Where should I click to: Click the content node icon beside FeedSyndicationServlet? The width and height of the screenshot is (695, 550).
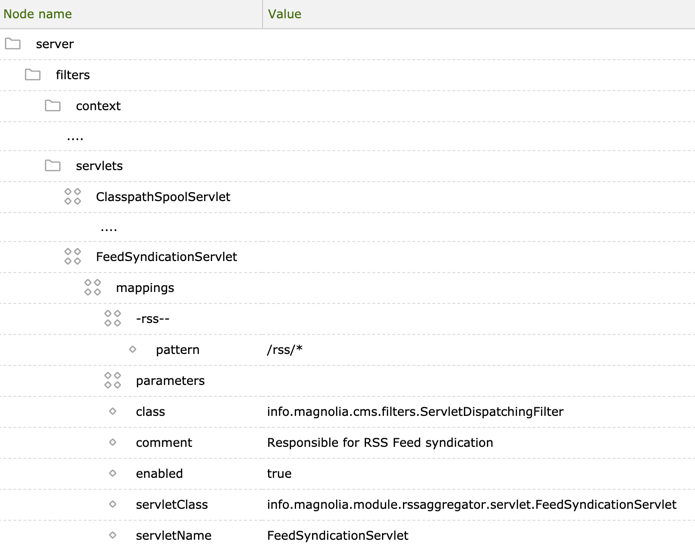73,257
